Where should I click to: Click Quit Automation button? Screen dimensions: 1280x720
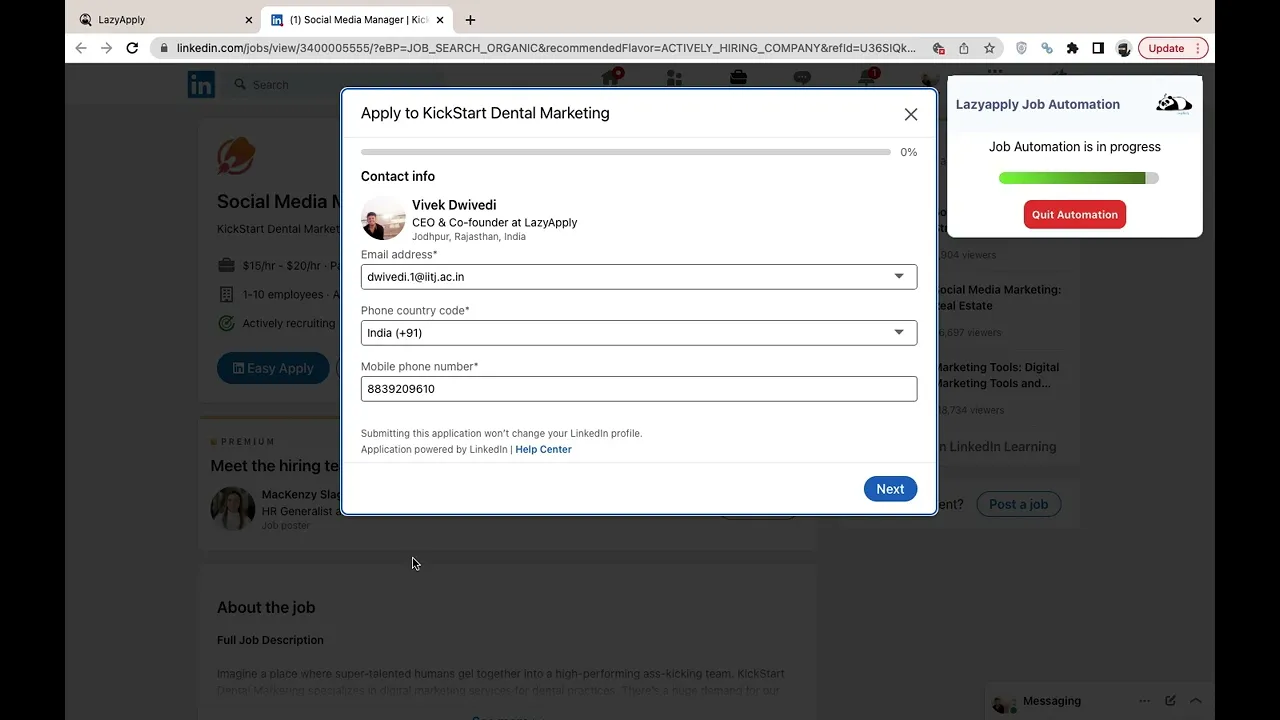(1075, 214)
